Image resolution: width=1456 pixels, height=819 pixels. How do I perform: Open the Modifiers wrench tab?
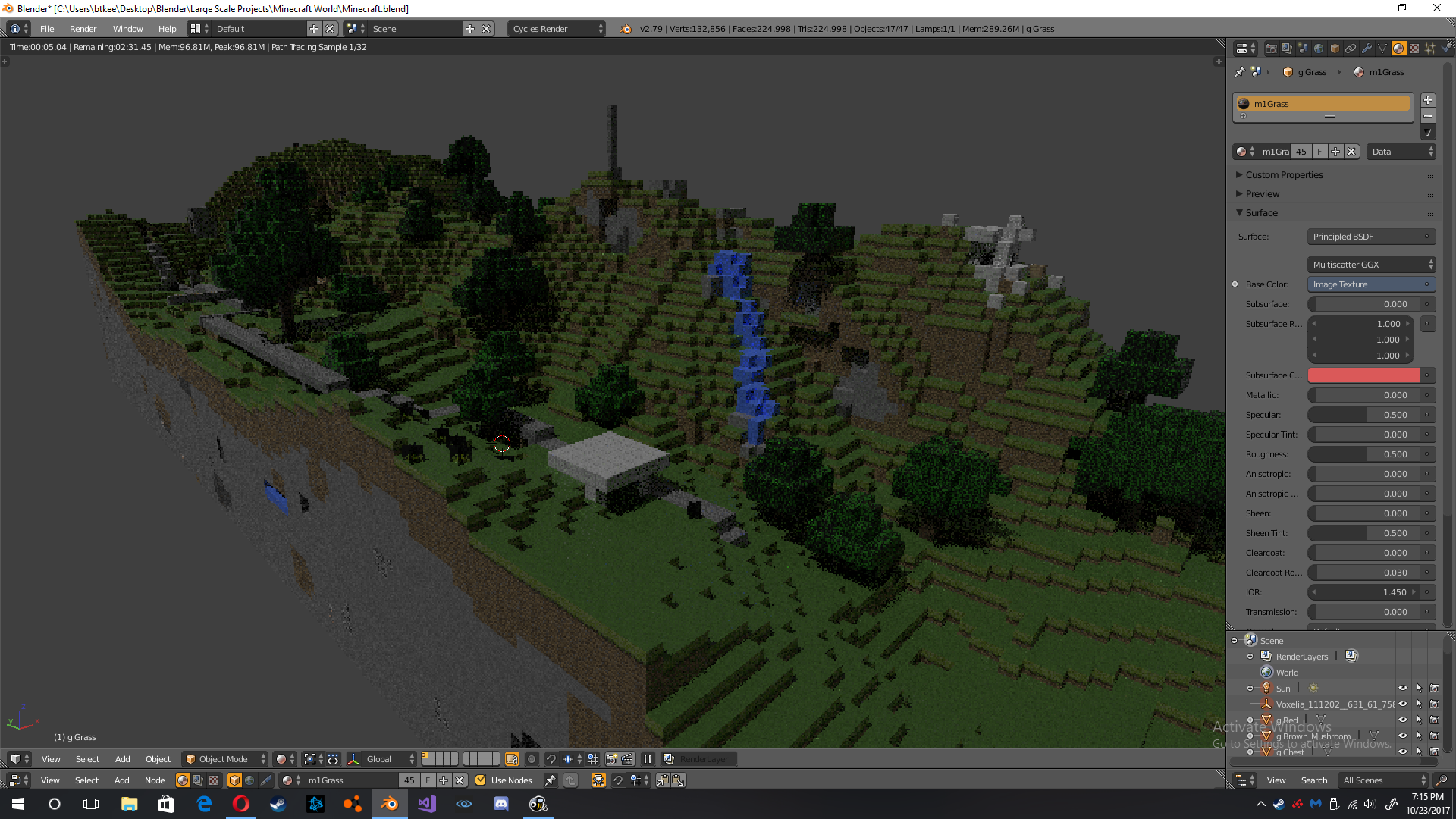click(1367, 49)
